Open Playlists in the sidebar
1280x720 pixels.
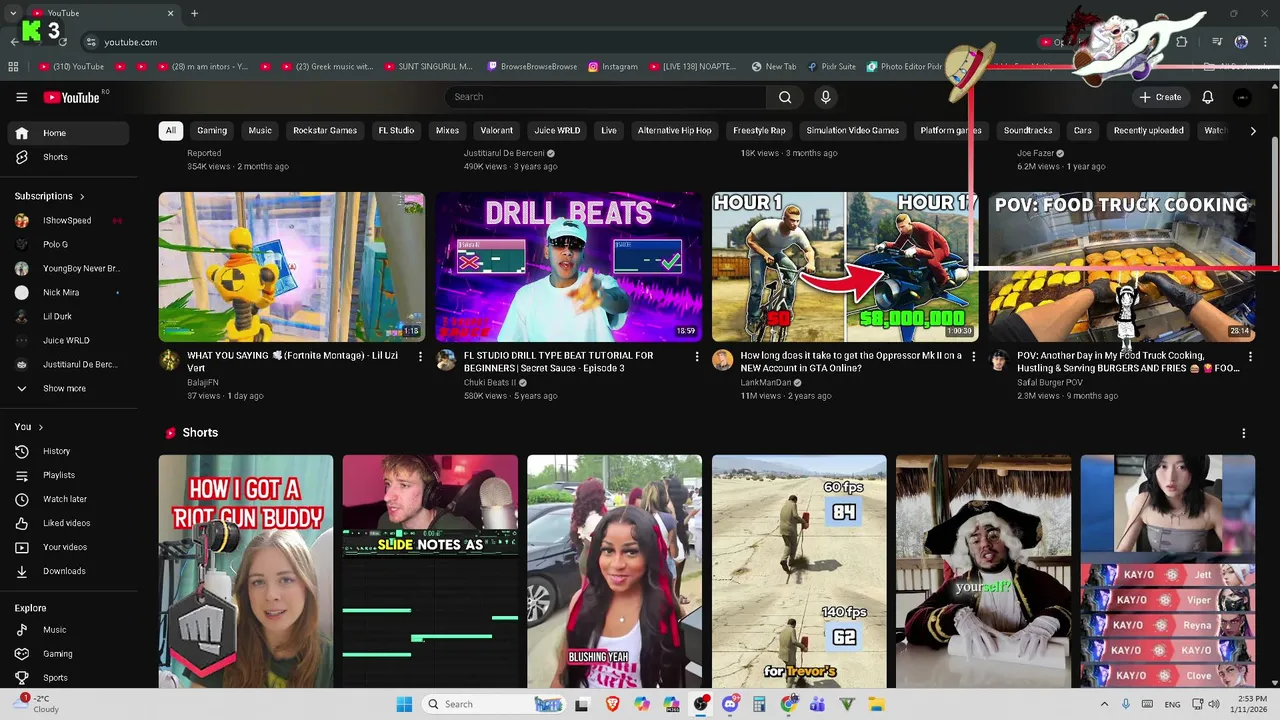[x=66, y=475]
